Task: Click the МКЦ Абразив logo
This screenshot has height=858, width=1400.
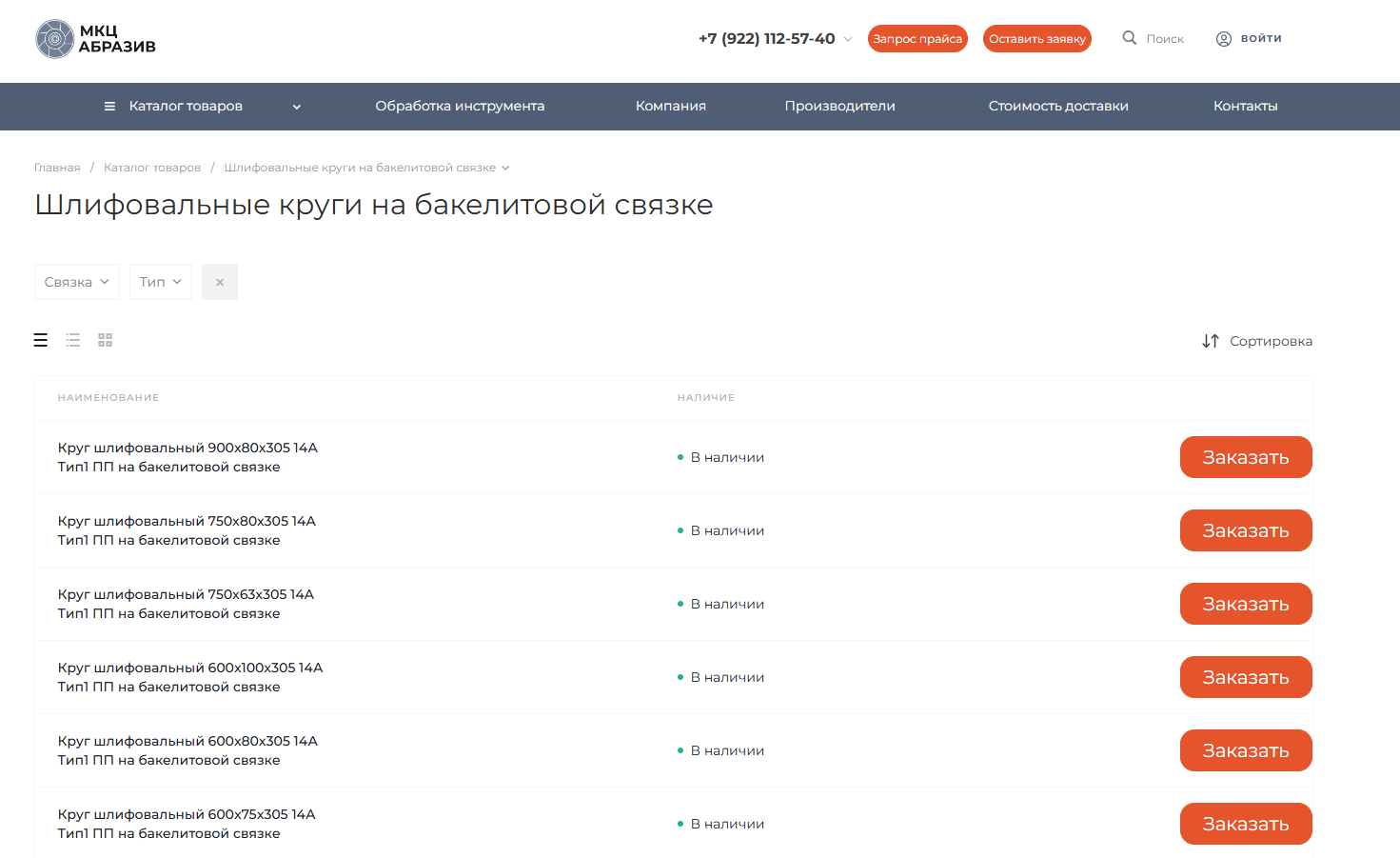Action: [x=95, y=39]
